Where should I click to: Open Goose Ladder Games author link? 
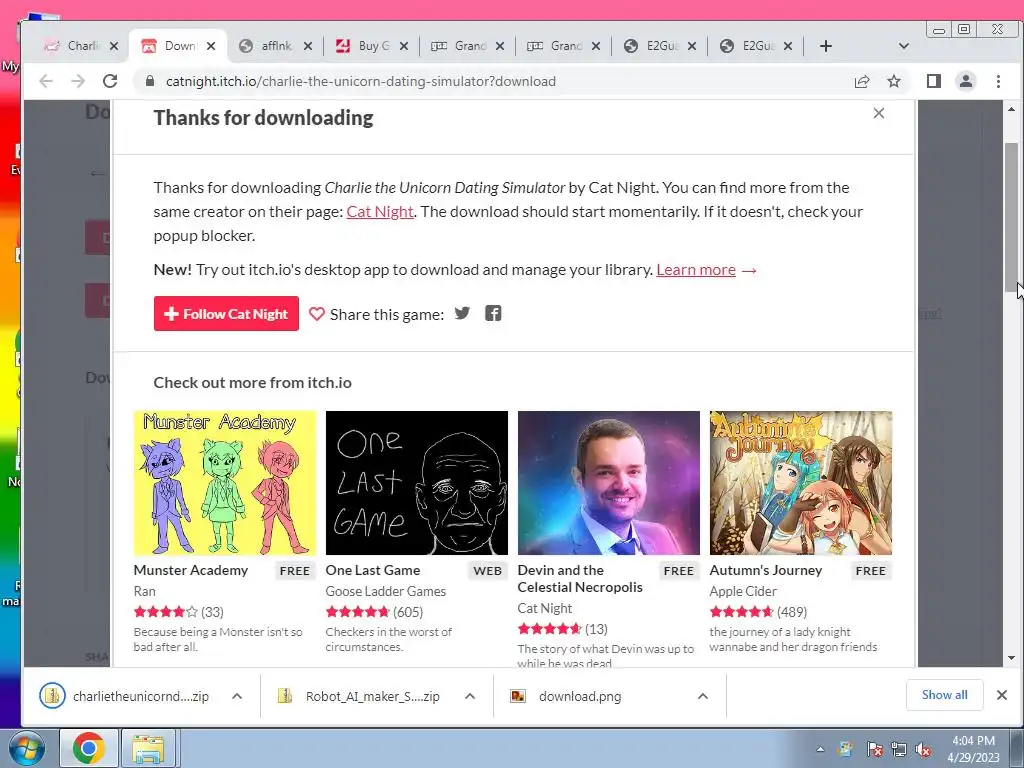tap(386, 591)
